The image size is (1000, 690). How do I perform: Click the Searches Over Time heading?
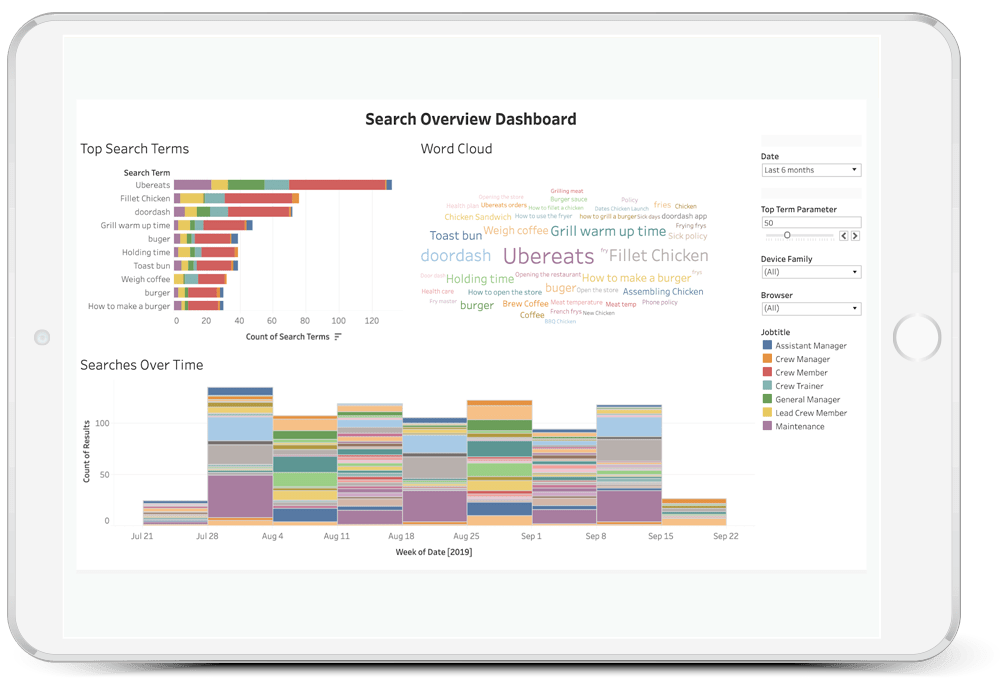coord(142,365)
